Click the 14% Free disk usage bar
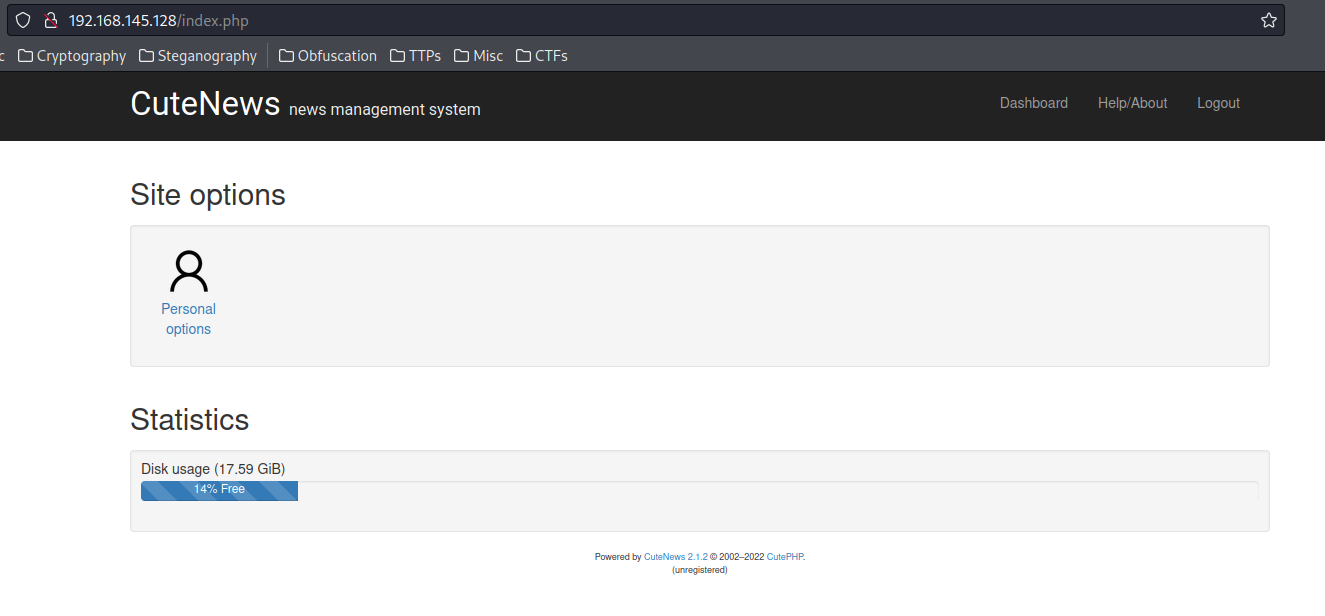The width and height of the screenshot is (1325, 616). coord(219,490)
